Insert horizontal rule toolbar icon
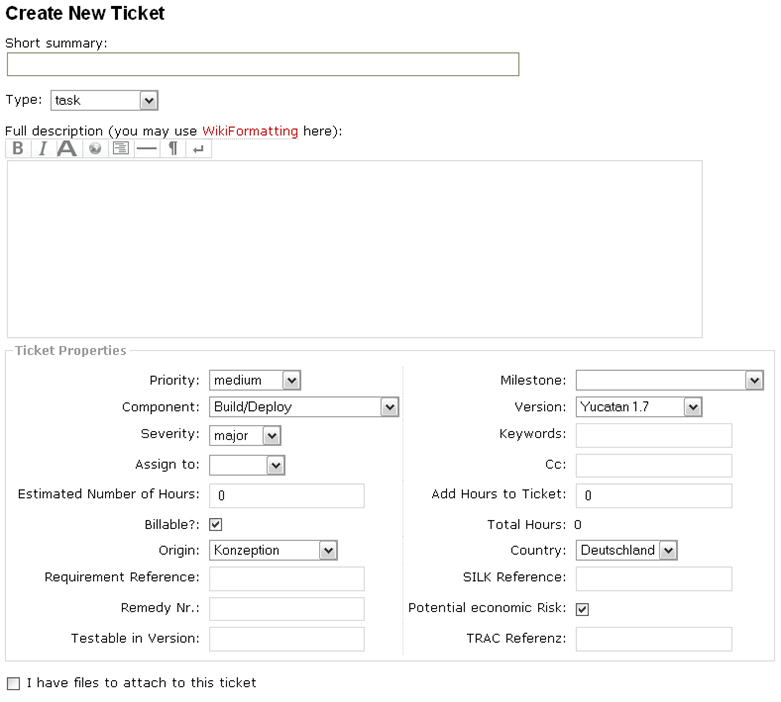 pos(146,148)
